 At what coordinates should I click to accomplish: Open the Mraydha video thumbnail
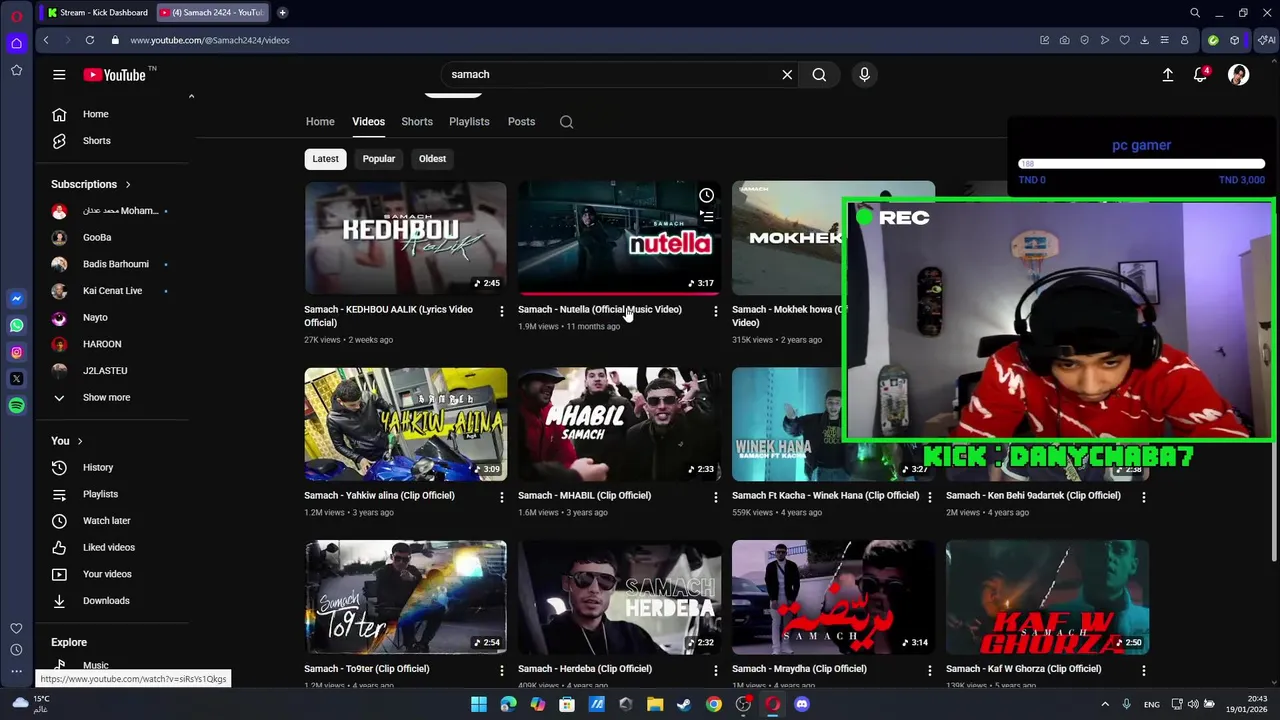pos(833,597)
